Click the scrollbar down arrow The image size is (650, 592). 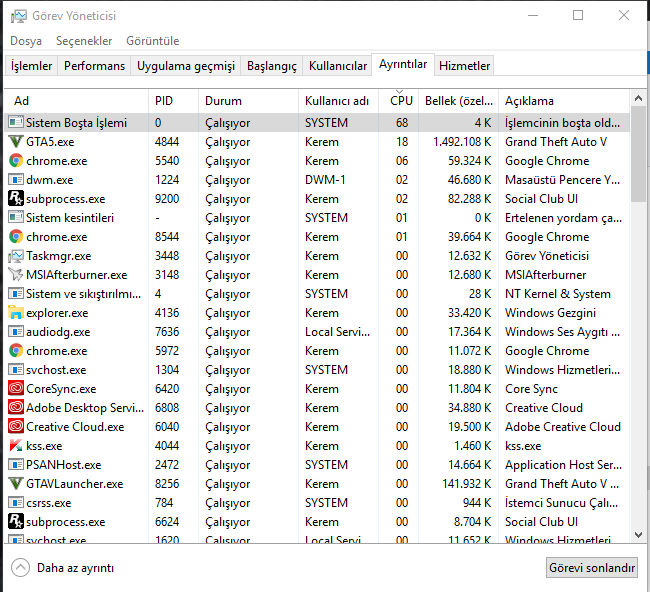[638, 535]
